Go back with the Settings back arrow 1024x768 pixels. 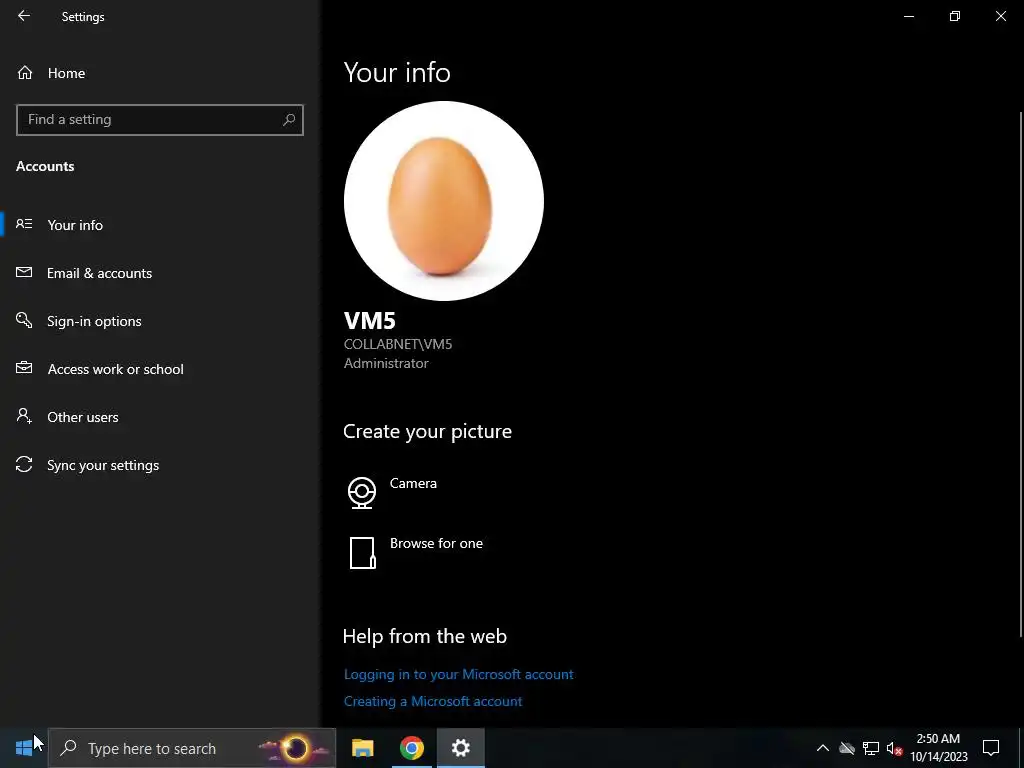[24, 16]
